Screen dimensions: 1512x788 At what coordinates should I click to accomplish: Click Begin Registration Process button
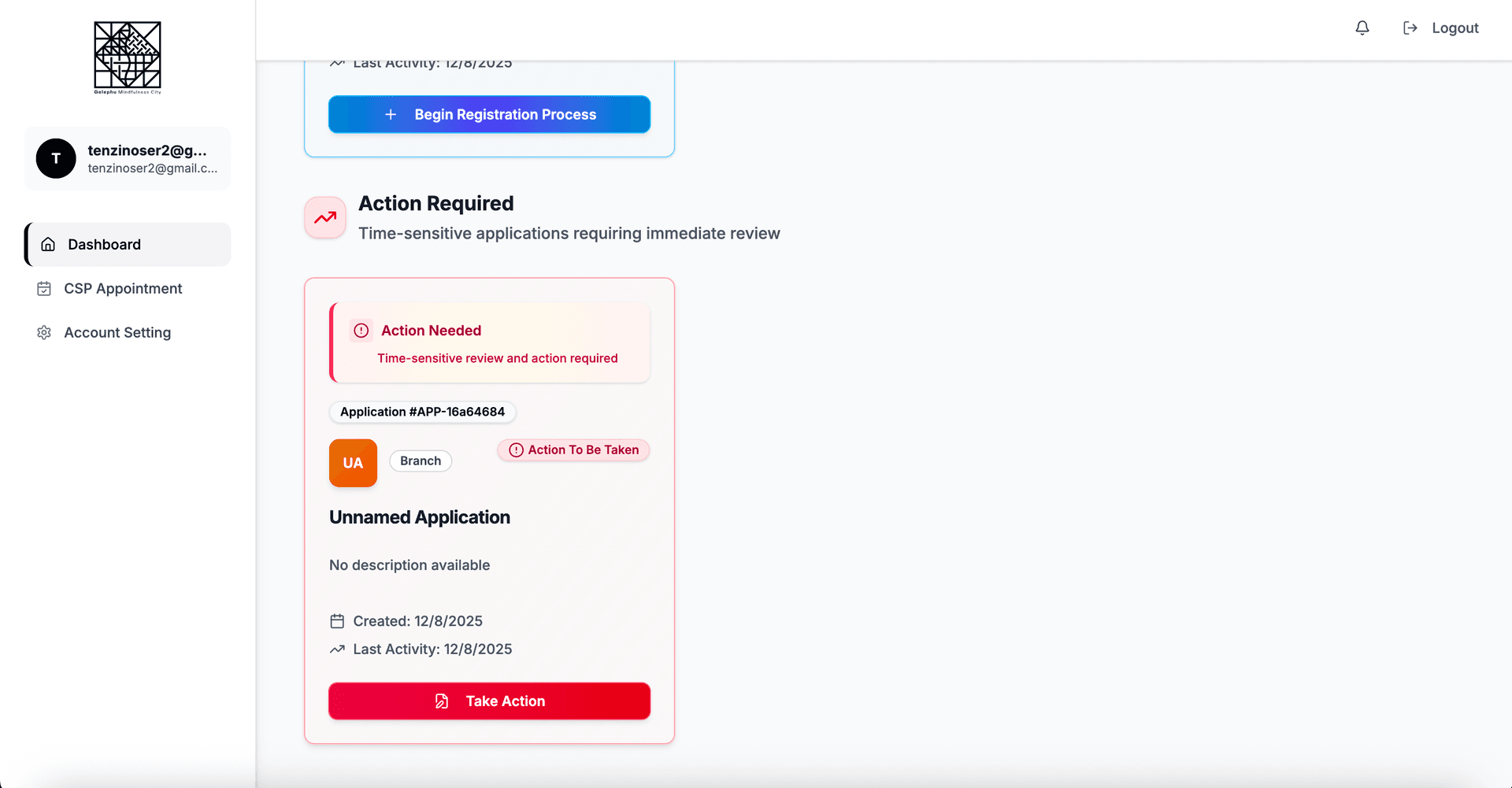tap(489, 115)
